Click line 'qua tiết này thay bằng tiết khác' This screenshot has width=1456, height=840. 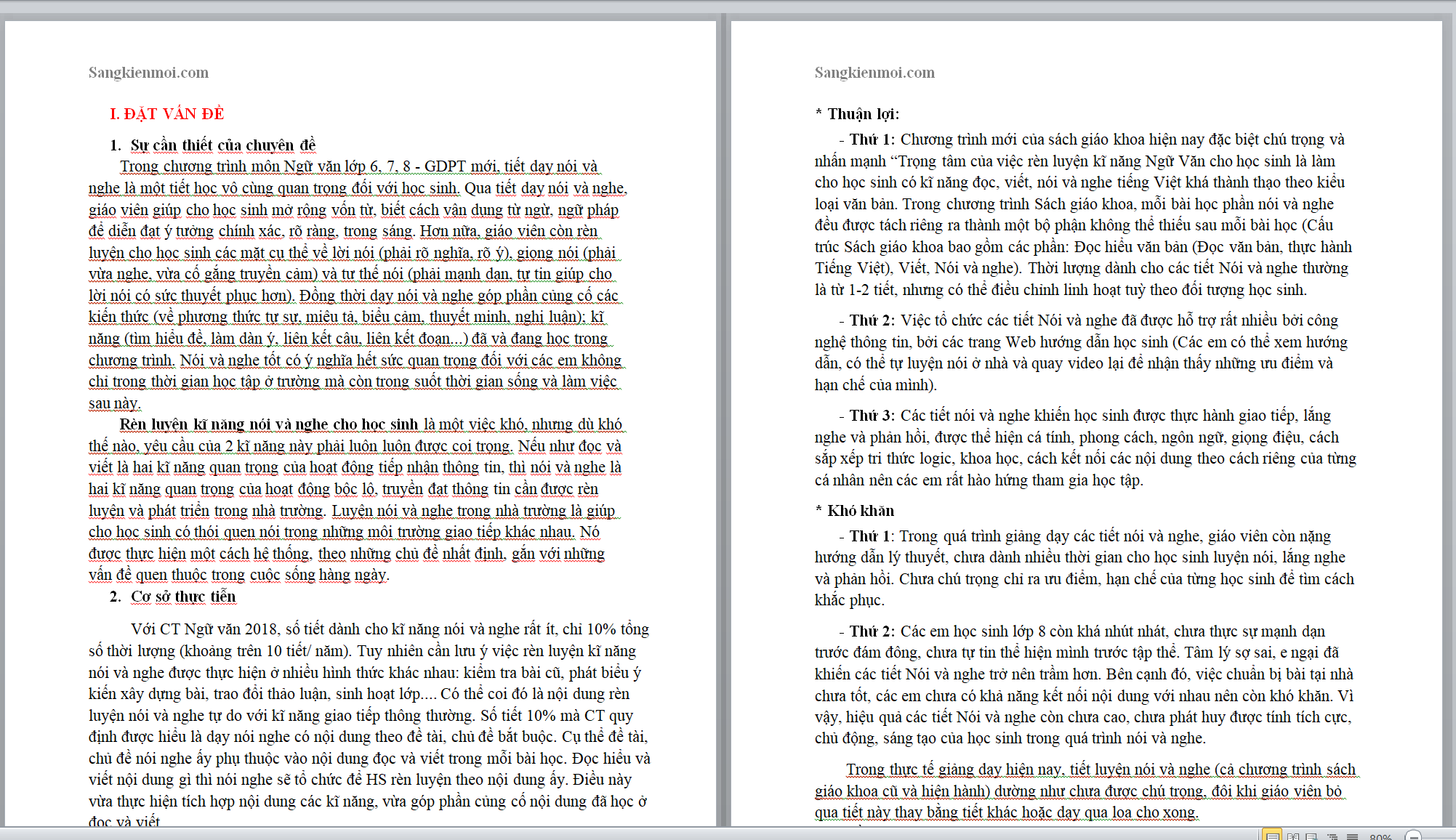(1007, 812)
